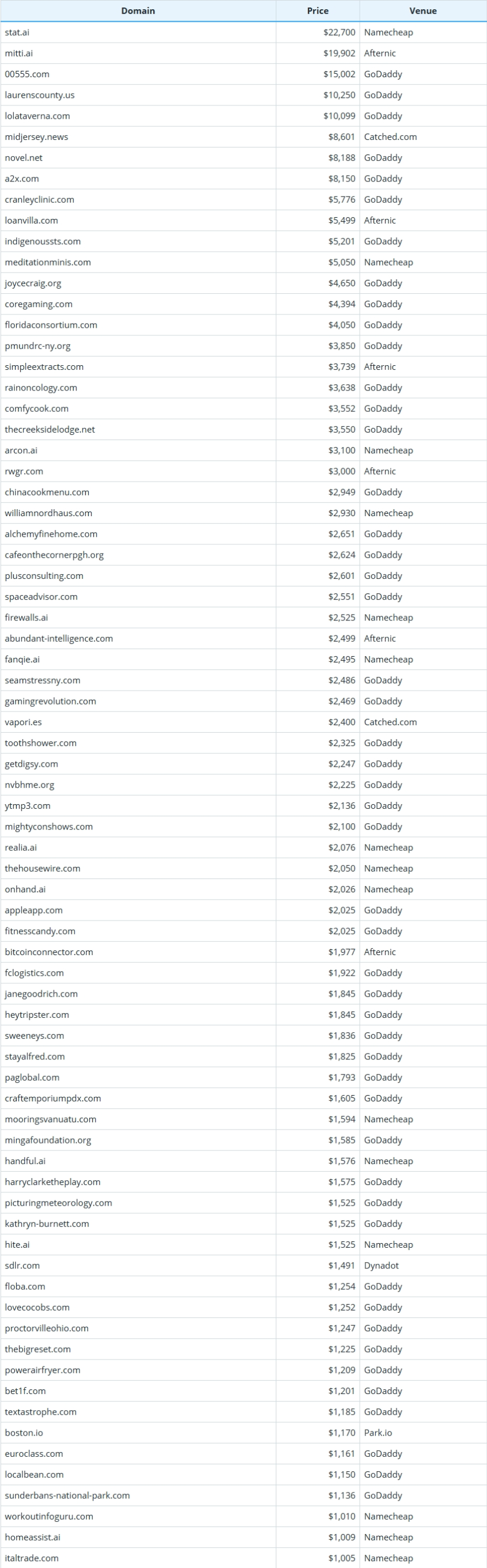Click novel.net in the domain list
The width and height of the screenshot is (487, 1568).
click(x=24, y=158)
